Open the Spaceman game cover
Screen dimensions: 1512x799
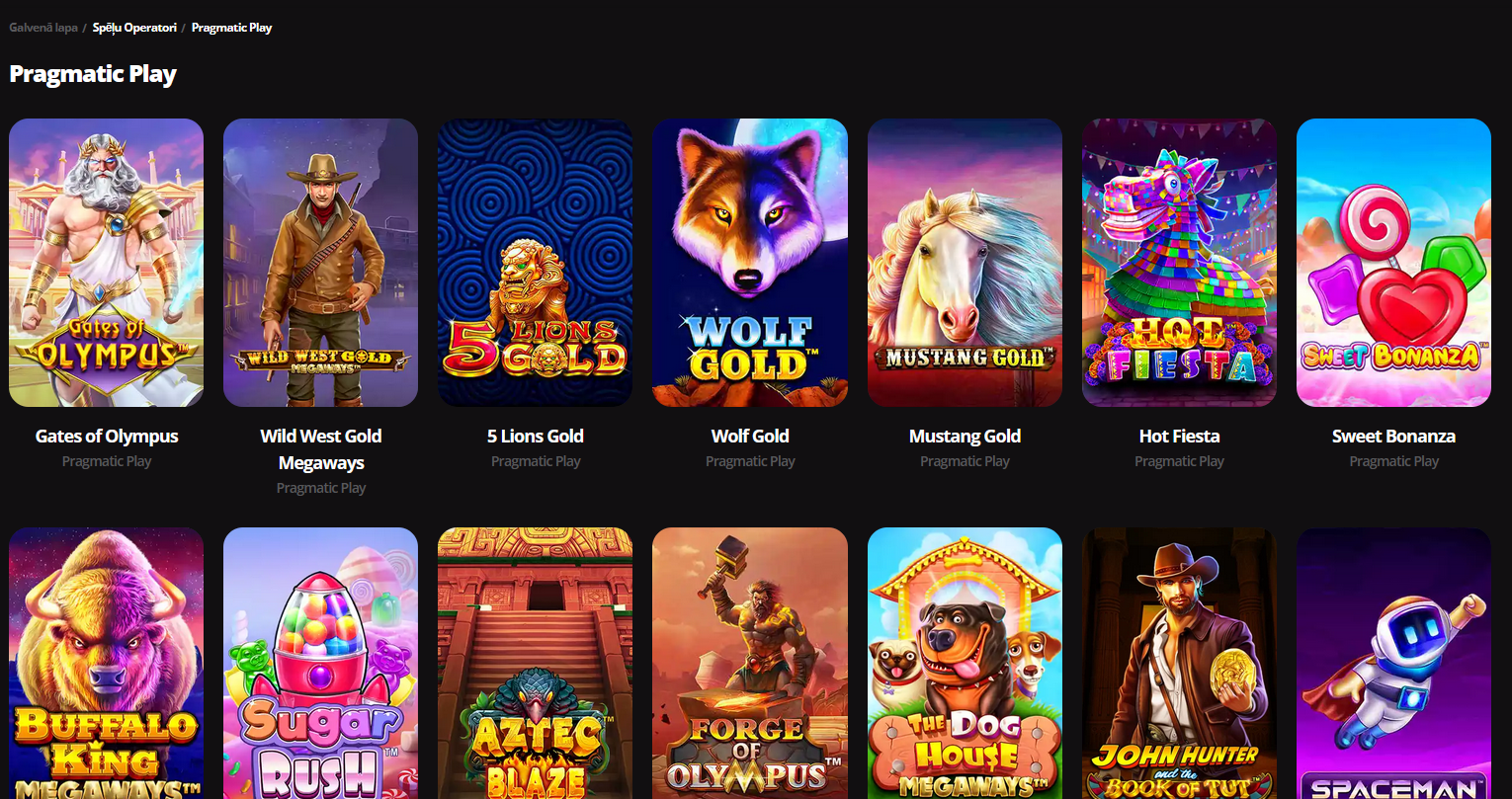click(x=1393, y=663)
